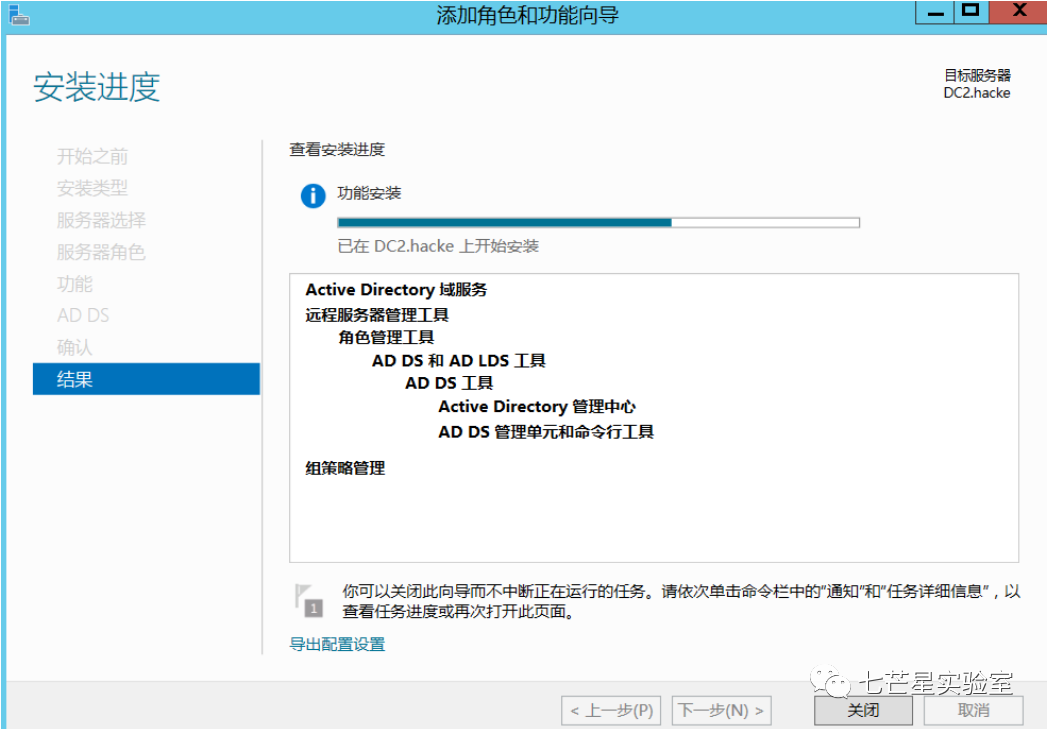The image size is (1047, 729).
Task: Click the 远程服务器管理工具 entry
Action: [377, 314]
